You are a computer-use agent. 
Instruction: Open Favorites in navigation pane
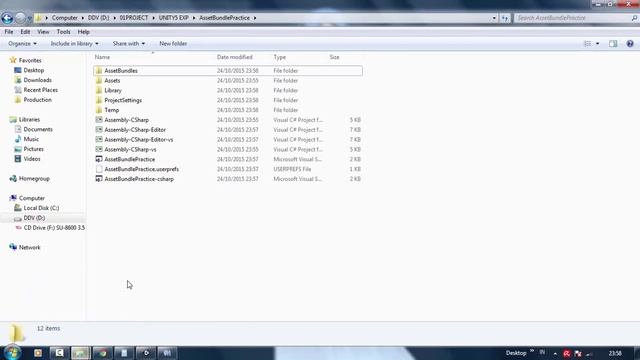click(x=30, y=60)
